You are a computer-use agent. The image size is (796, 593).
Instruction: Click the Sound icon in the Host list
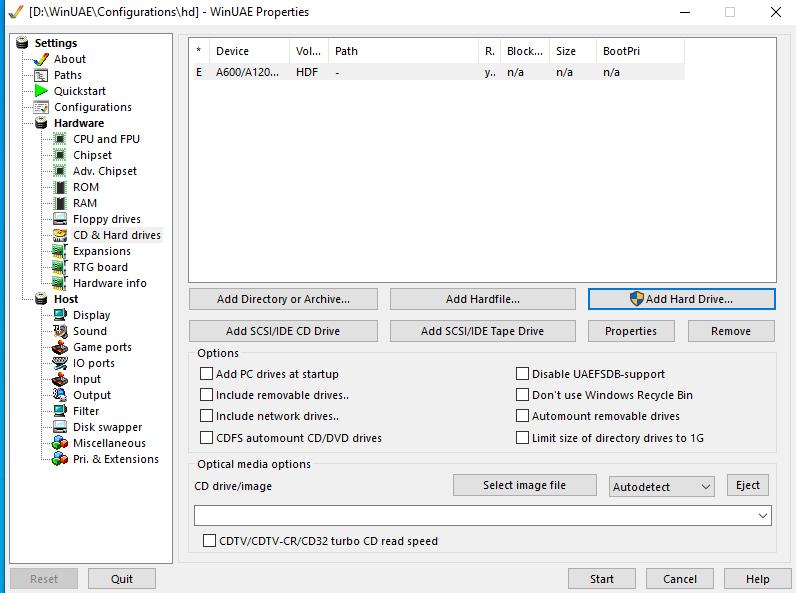(x=60, y=332)
